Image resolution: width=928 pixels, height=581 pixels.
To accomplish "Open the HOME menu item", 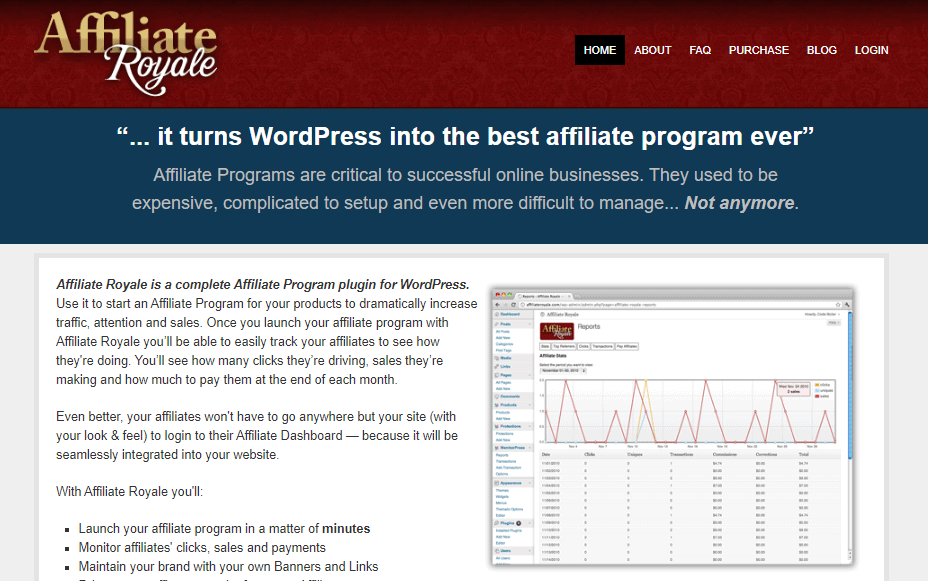I will click(600, 50).
